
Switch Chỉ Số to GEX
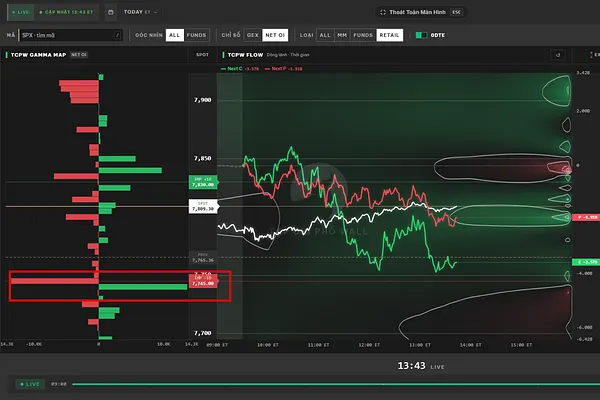[x=253, y=35]
